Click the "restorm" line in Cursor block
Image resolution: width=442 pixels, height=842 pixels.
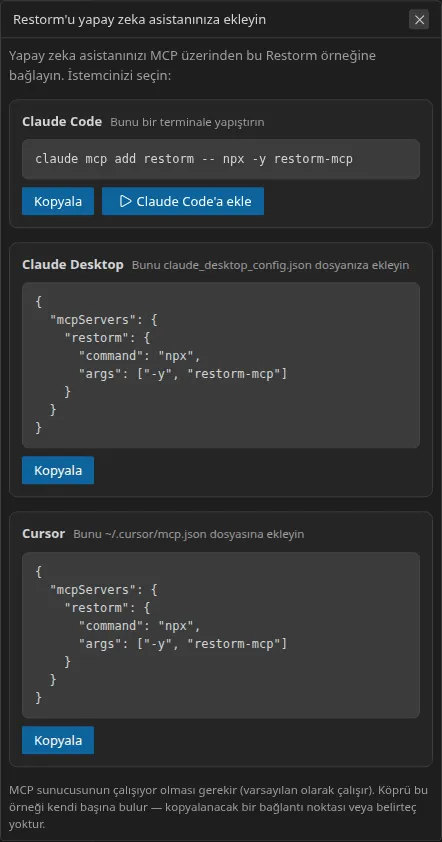click(107, 608)
